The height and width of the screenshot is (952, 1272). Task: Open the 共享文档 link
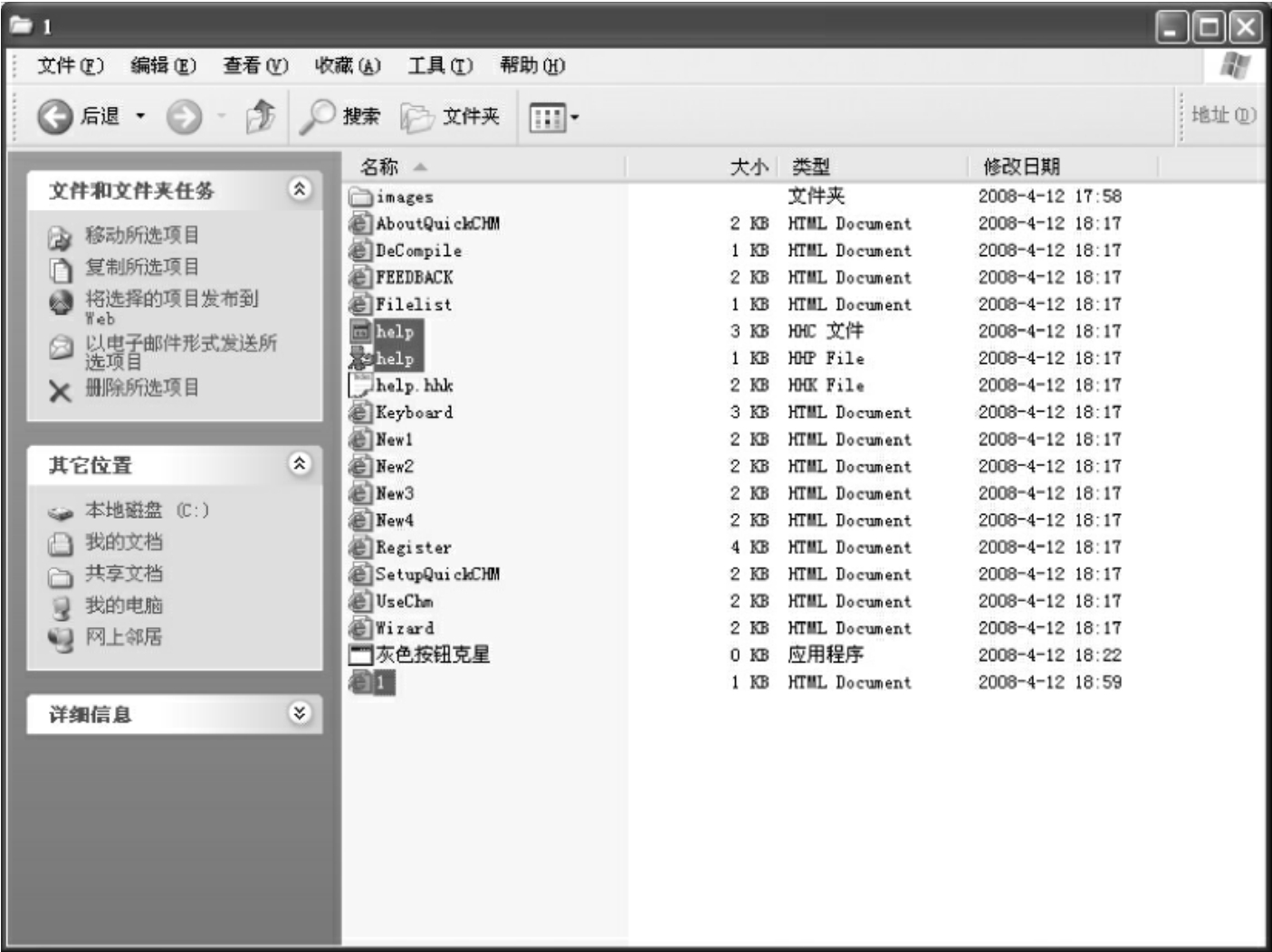pos(124,574)
